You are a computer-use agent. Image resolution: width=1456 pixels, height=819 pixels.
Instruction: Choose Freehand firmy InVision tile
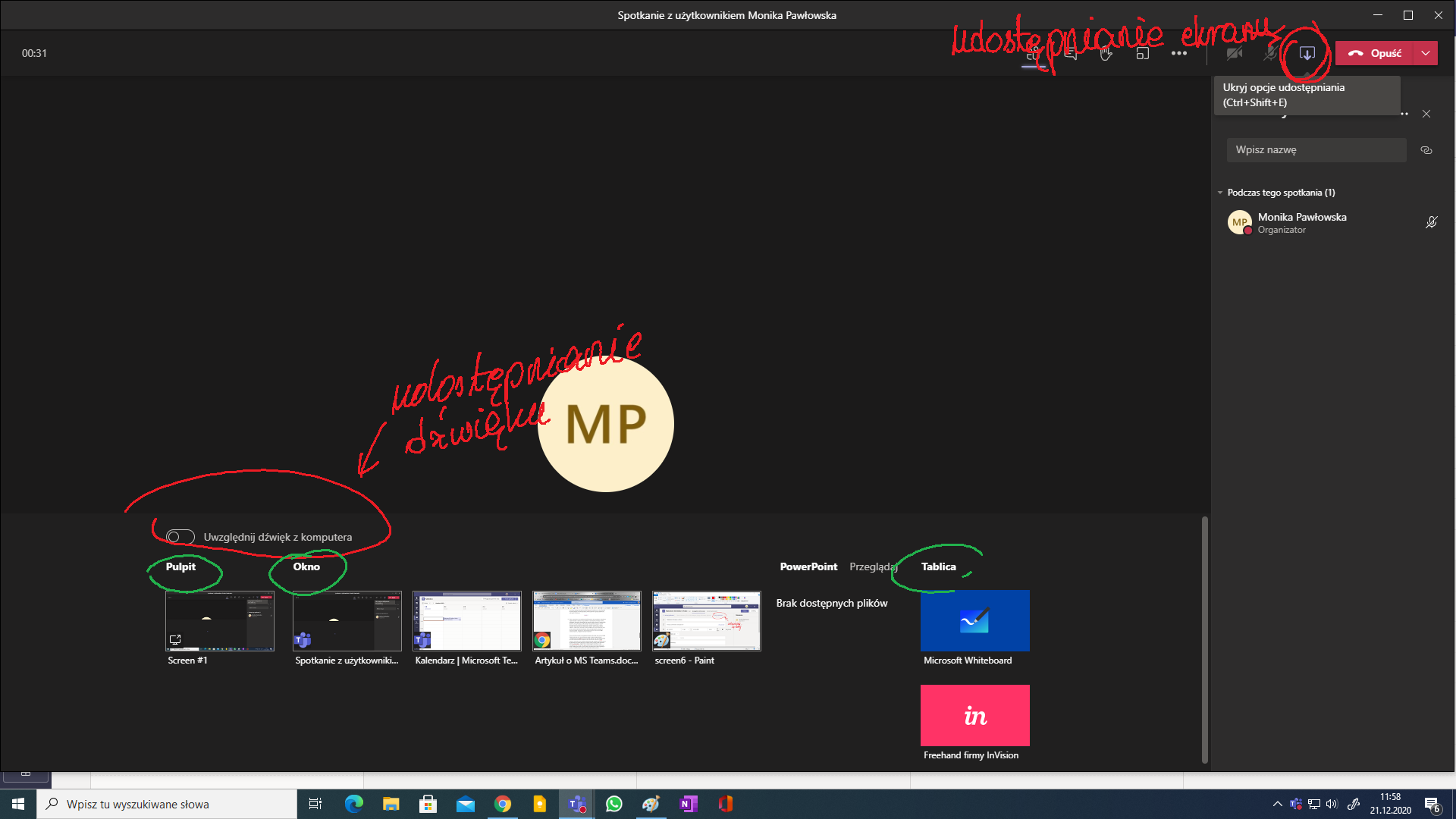(974, 715)
